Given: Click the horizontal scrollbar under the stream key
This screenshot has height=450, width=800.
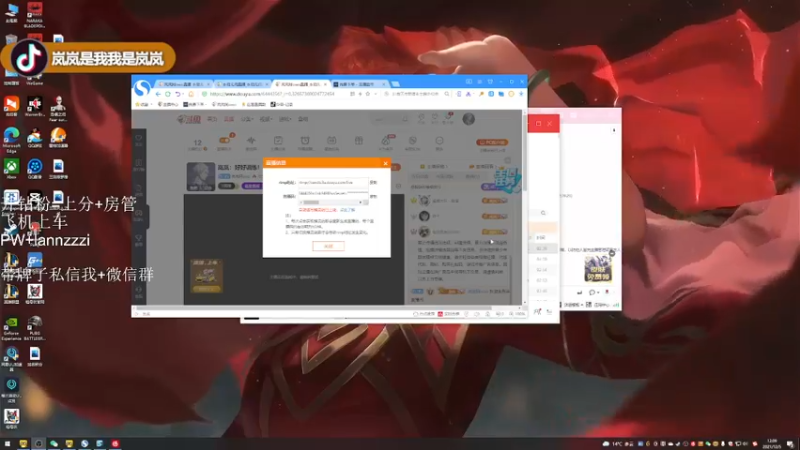Looking at the screenshot, I should pyautogui.click(x=333, y=203).
